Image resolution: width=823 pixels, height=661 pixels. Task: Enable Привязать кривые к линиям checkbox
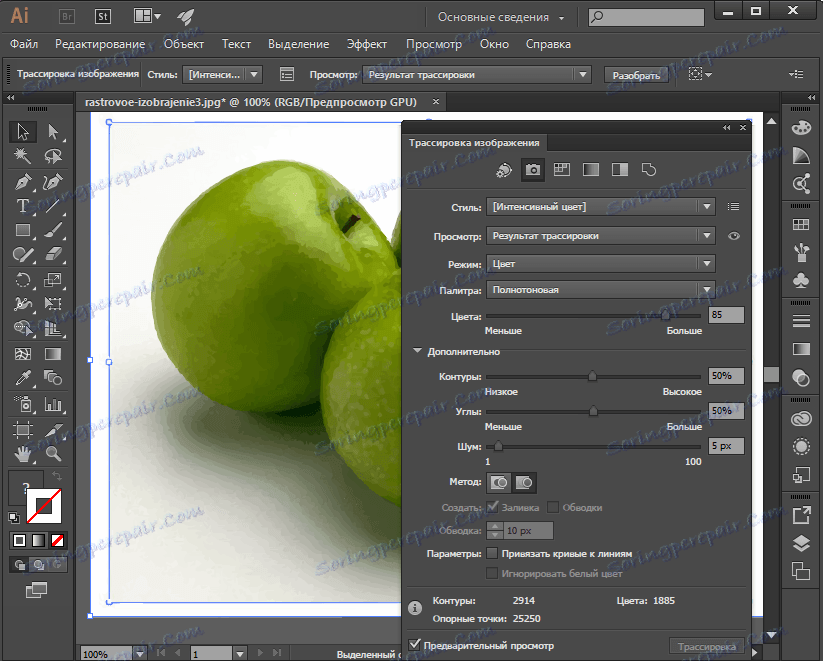click(x=492, y=553)
